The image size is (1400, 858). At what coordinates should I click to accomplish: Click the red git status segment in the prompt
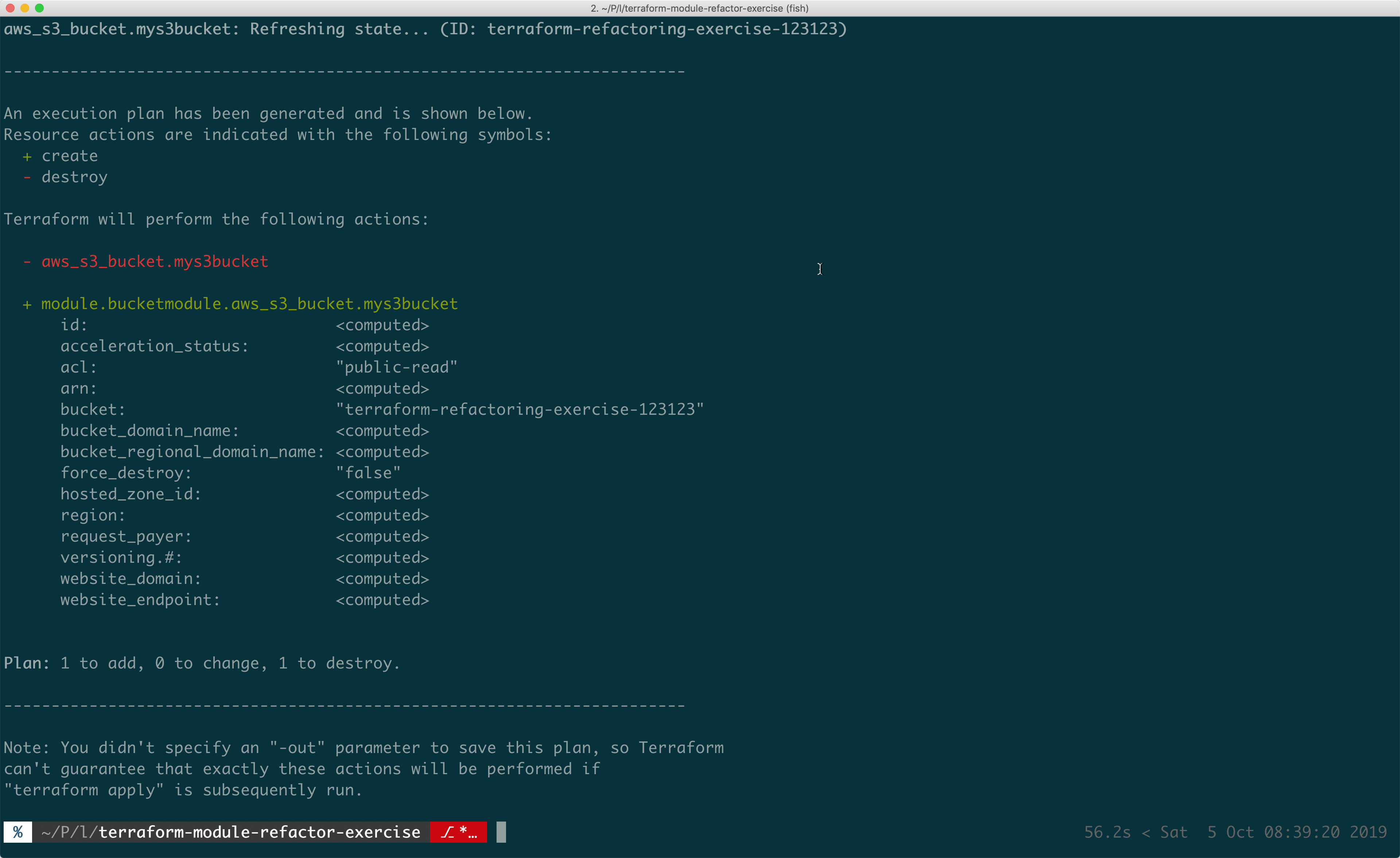click(458, 831)
